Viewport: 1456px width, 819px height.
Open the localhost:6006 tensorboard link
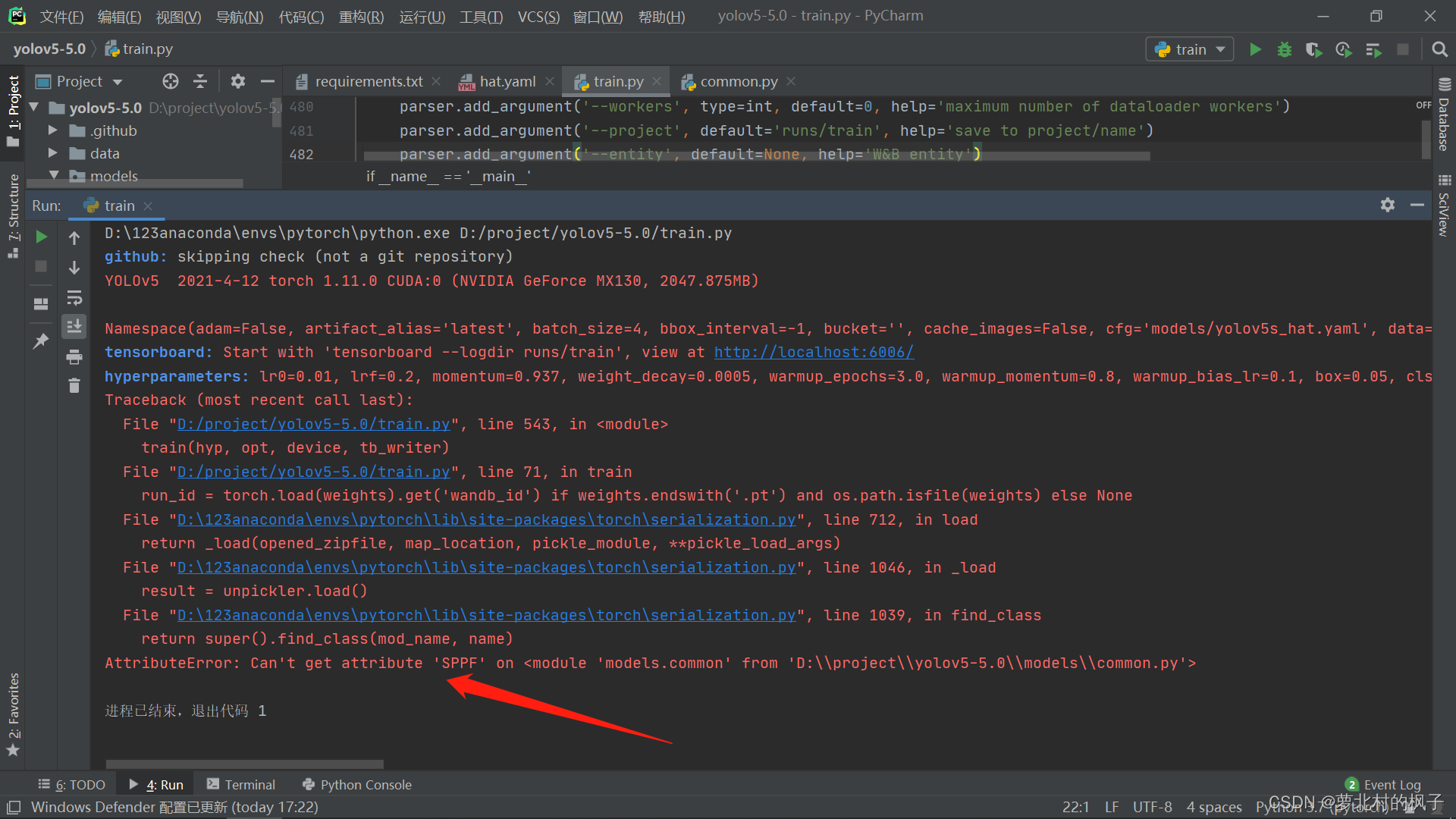[813, 352]
